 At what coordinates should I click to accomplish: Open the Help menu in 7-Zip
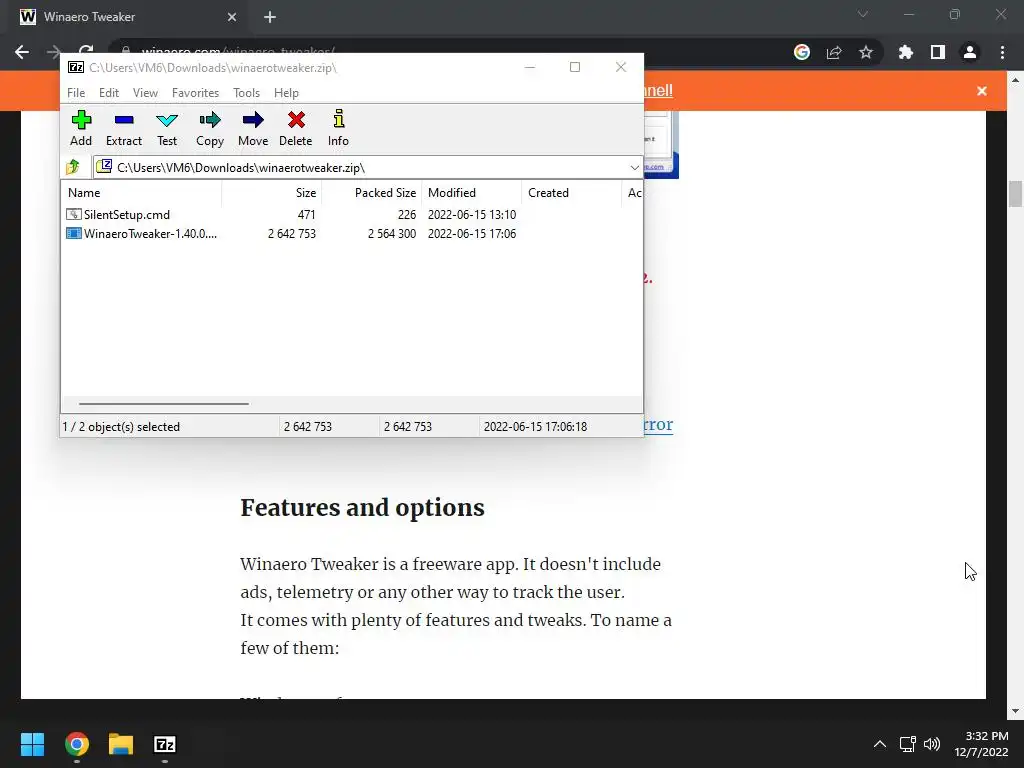click(x=286, y=93)
